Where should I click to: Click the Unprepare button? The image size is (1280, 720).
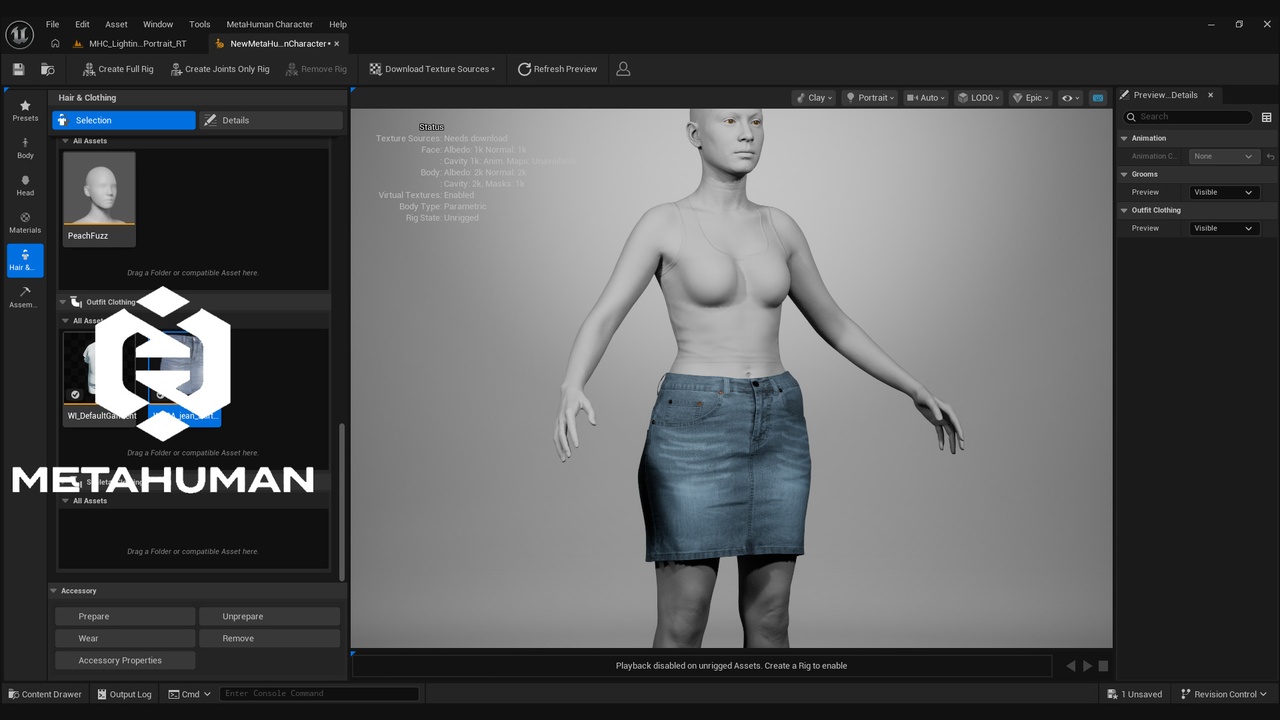coord(269,616)
